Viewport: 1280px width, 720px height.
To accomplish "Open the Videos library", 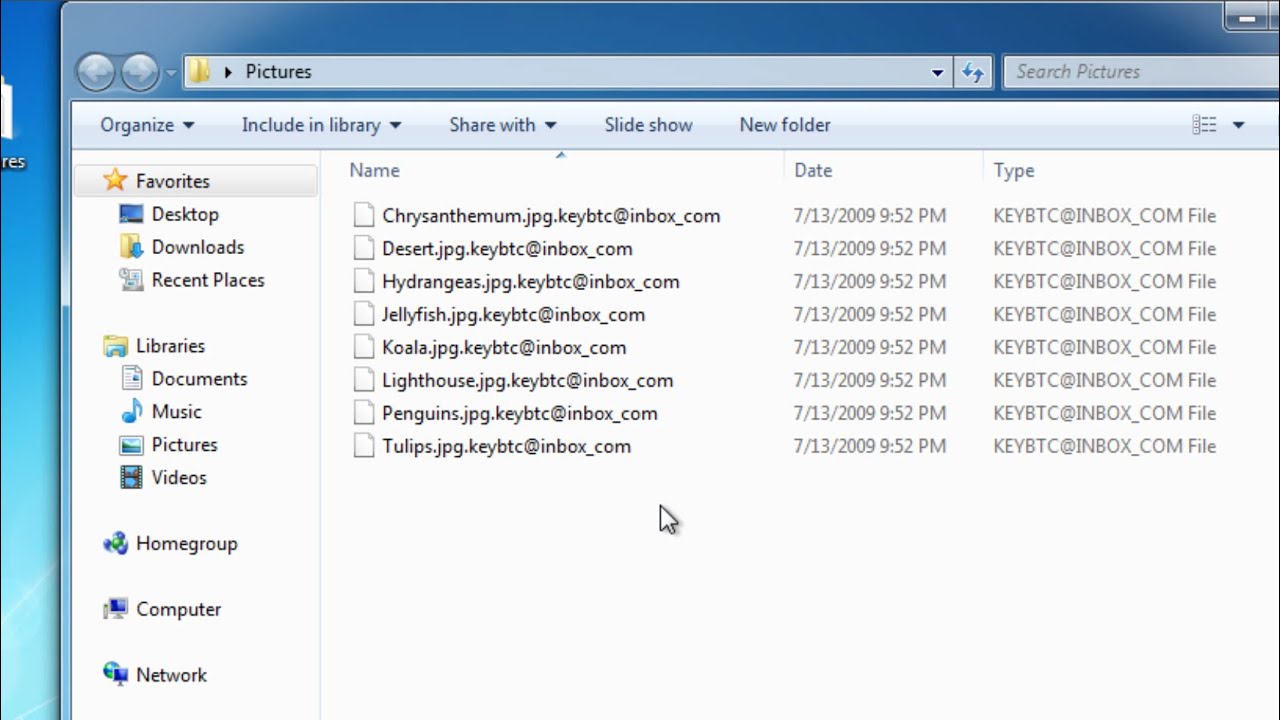I will coord(179,478).
